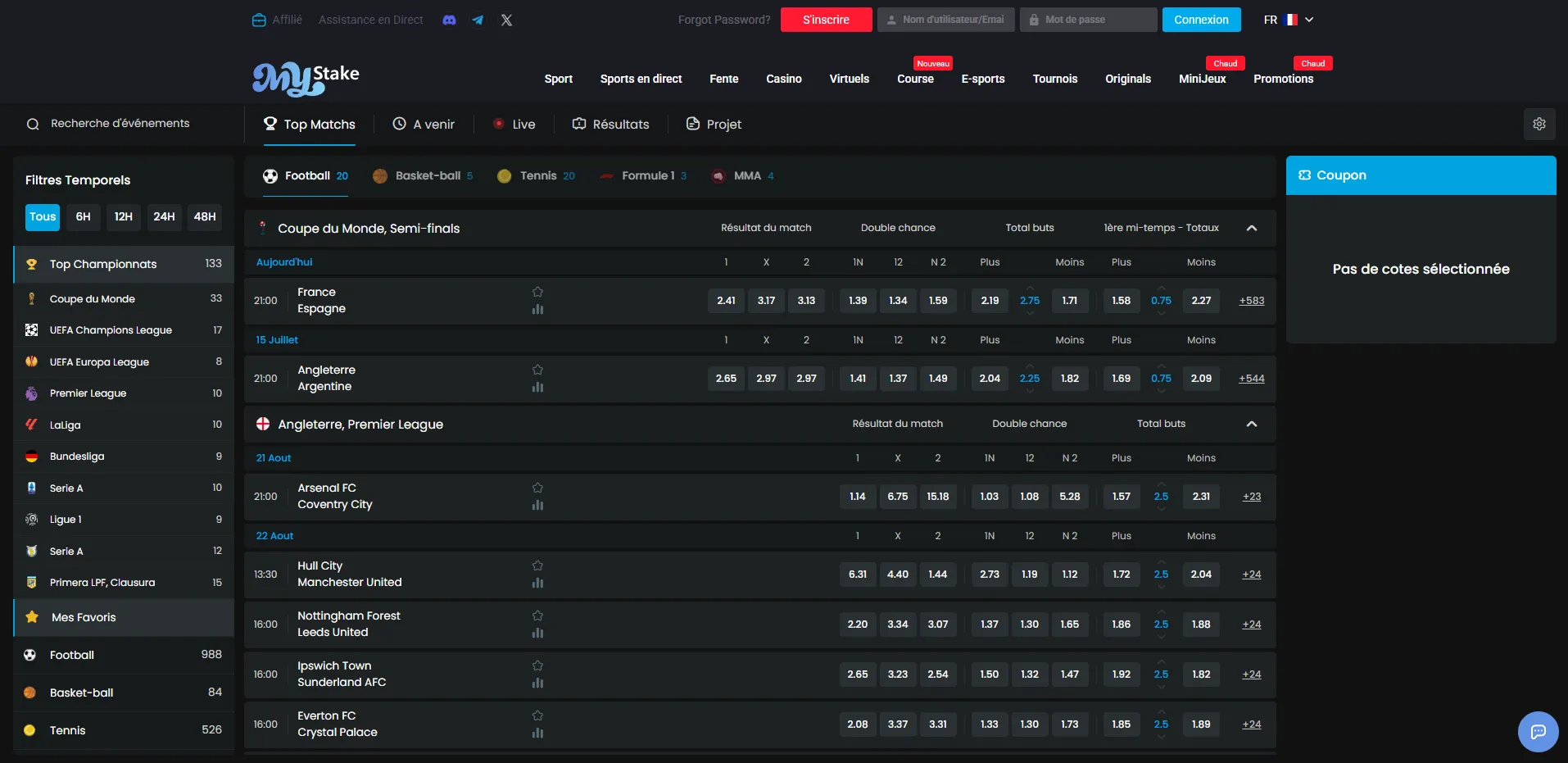Open the Discord icon in top bar

pyautogui.click(x=449, y=20)
